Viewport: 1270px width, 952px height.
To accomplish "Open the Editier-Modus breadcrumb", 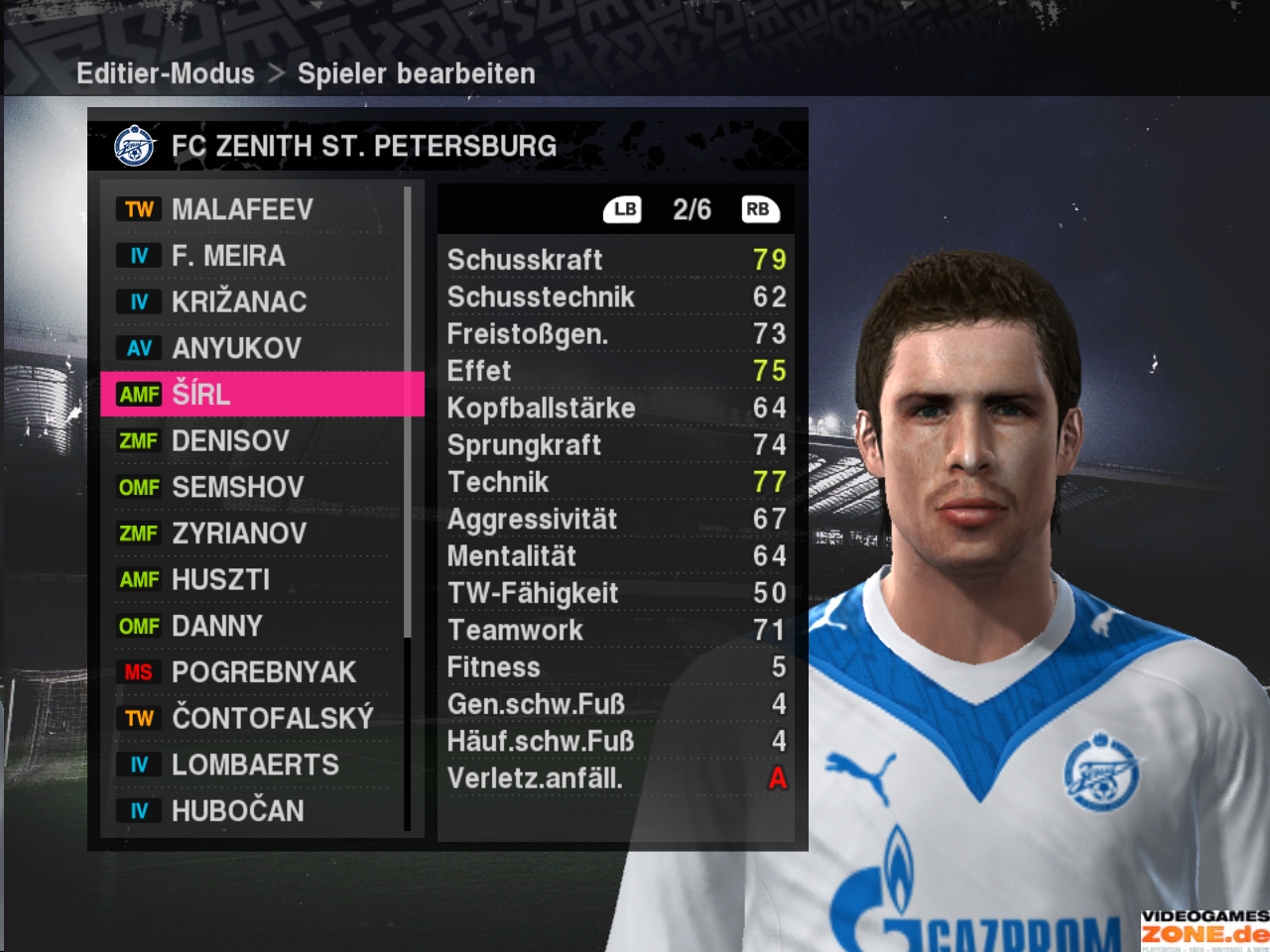I will [166, 73].
